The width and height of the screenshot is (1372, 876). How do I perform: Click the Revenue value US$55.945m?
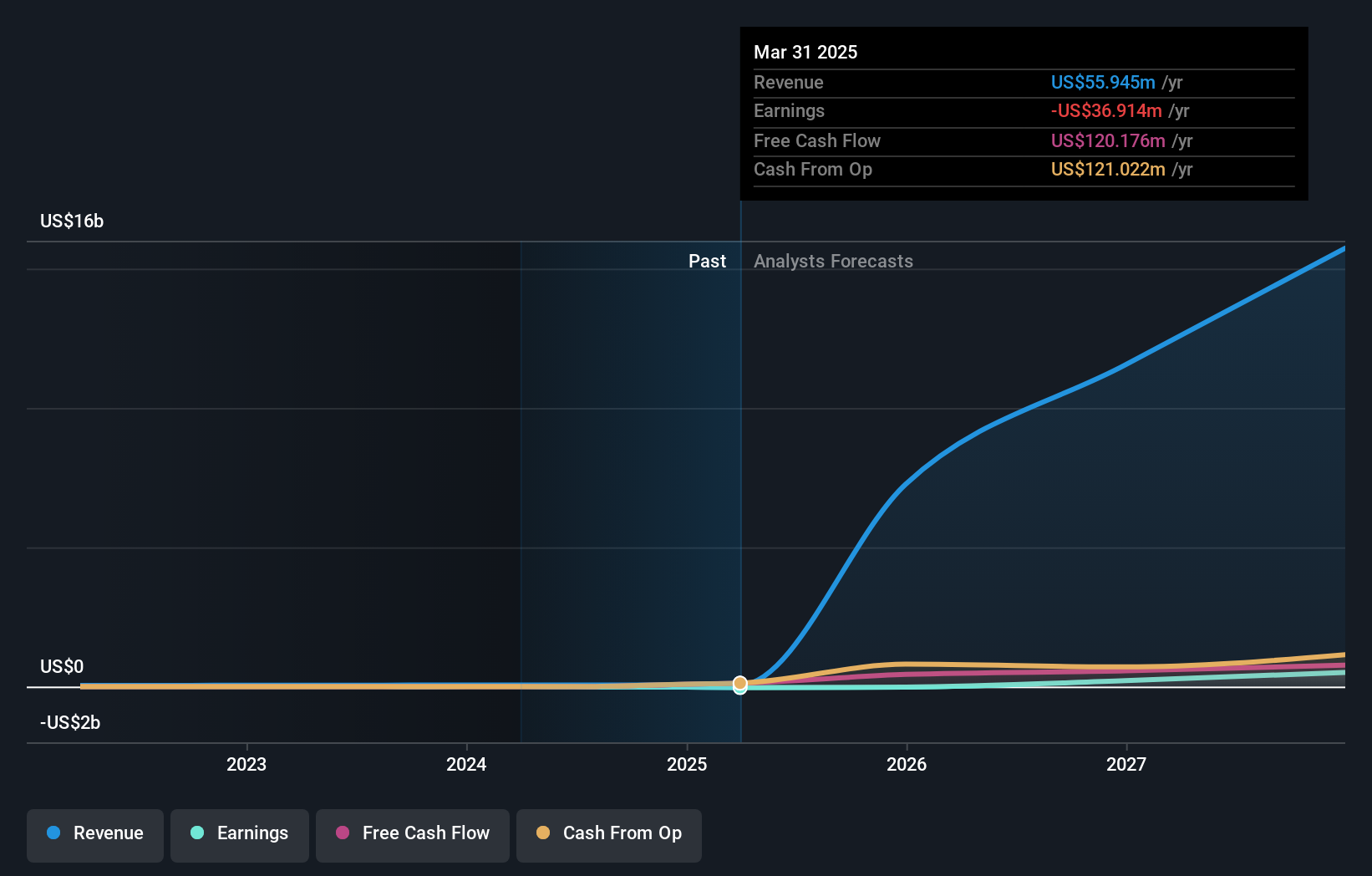[x=1103, y=82]
